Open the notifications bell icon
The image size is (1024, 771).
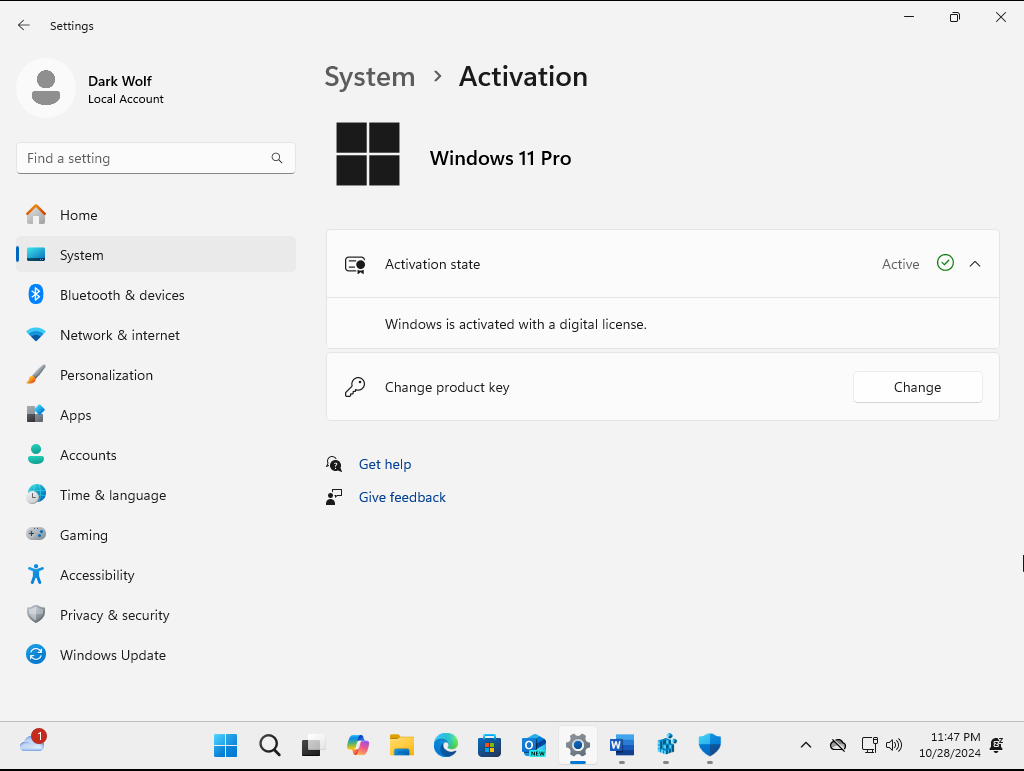coord(997,745)
